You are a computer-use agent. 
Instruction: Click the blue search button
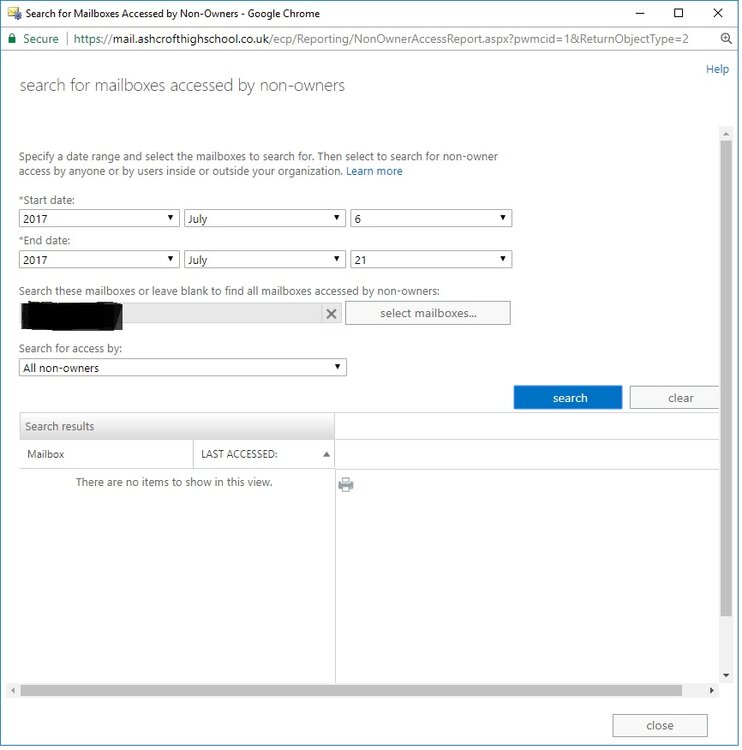pyautogui.click(x=569, y=399)
